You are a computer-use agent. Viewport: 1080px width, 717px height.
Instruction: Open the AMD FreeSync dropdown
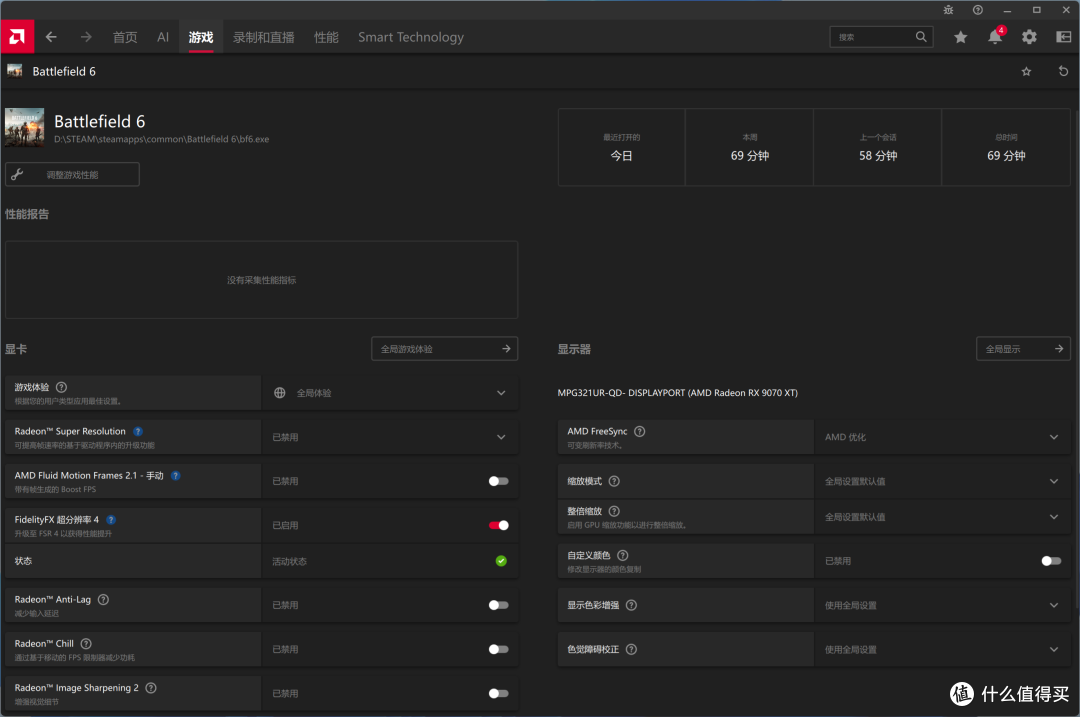[942, 437]
